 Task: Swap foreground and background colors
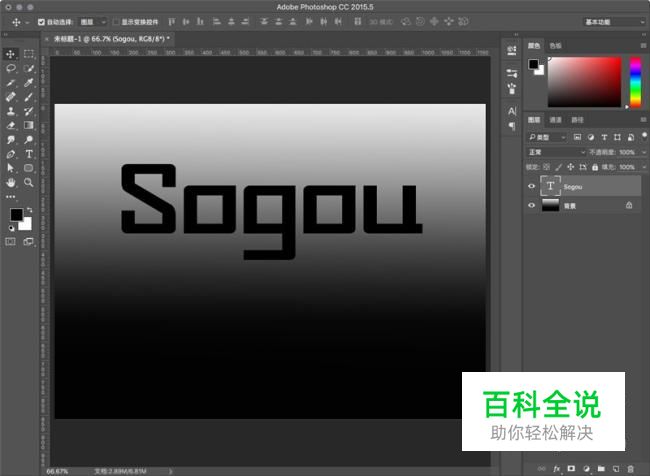tap(30, 210)
